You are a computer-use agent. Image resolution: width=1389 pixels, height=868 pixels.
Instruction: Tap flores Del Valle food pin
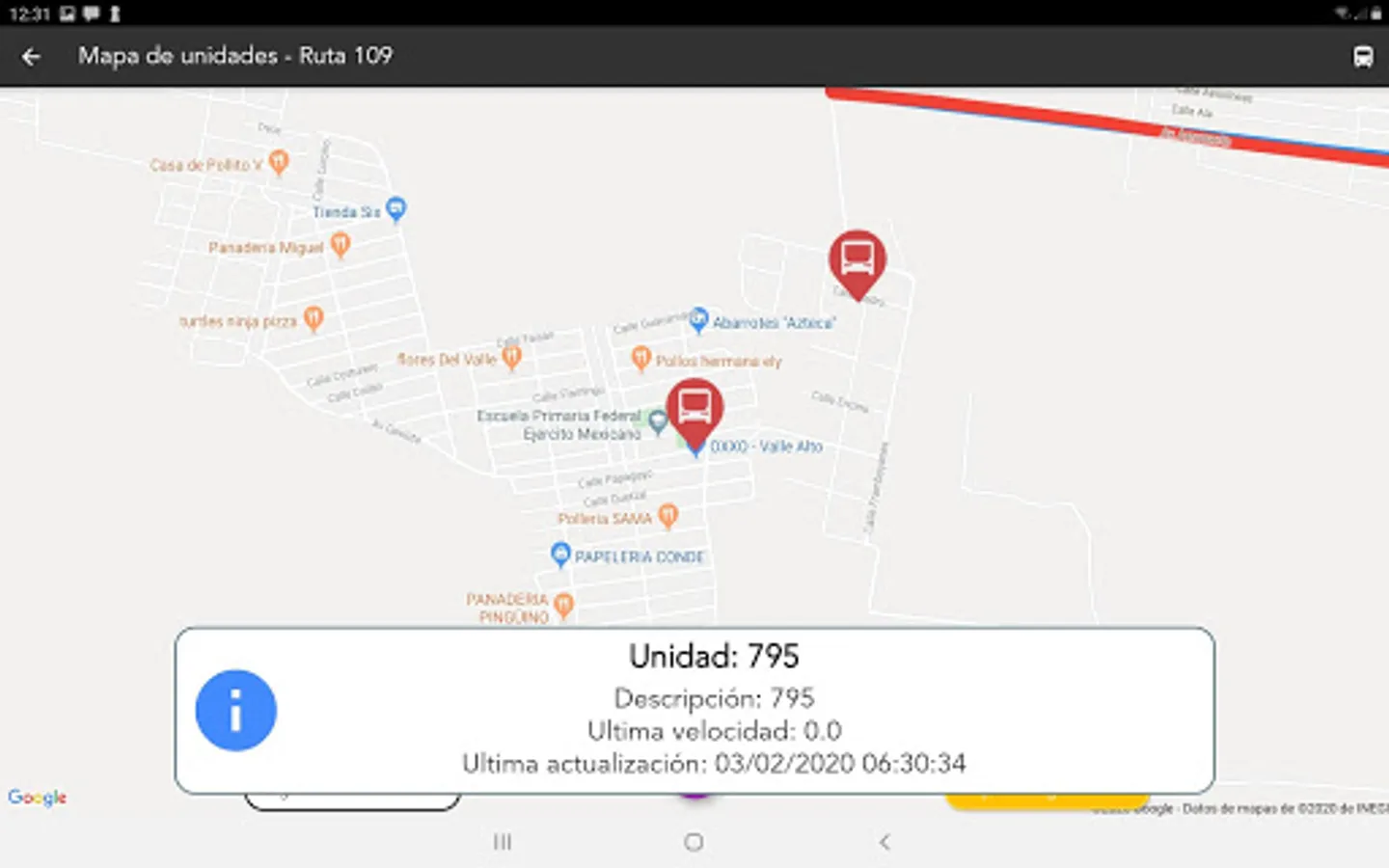pyautogui.click(x=512, y=357)
